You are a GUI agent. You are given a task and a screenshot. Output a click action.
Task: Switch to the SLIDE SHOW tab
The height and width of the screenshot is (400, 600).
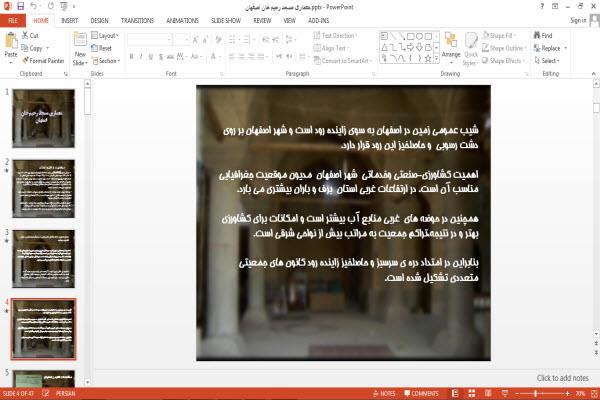point(226,20)
